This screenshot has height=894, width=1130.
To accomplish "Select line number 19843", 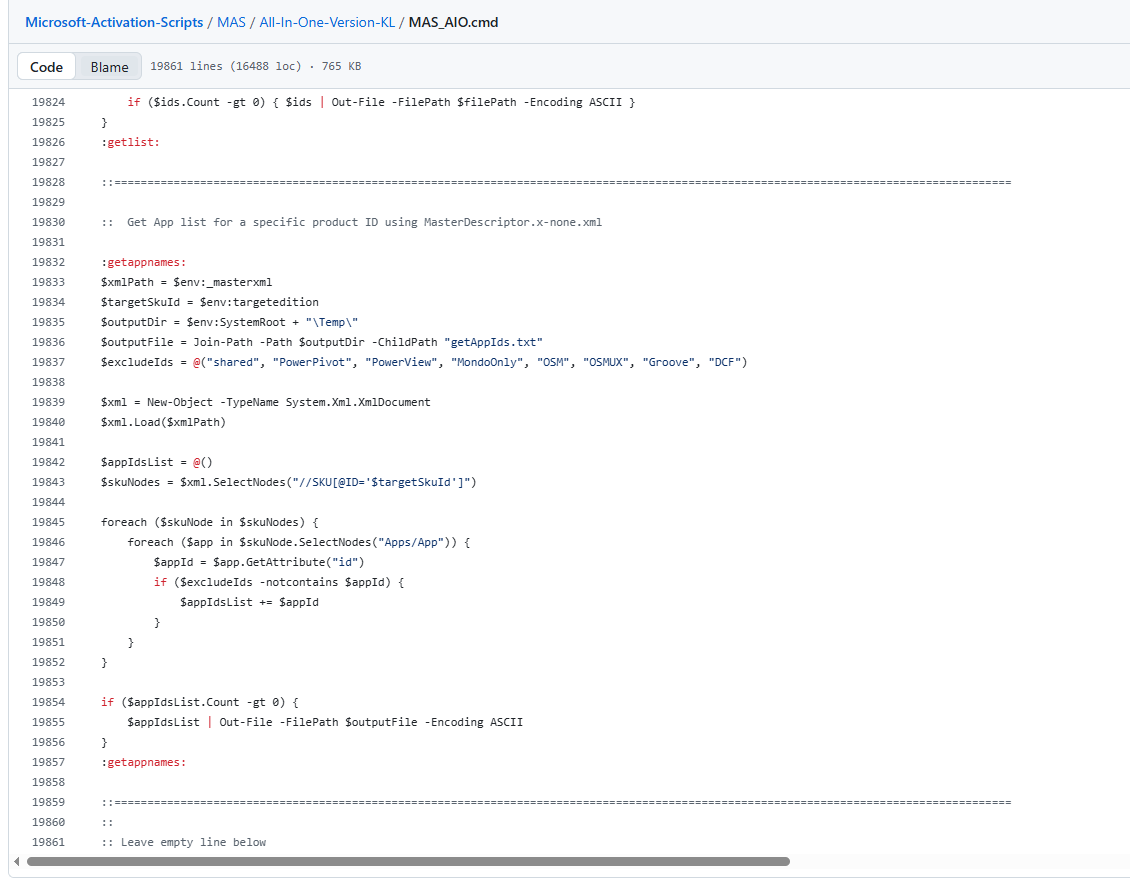I will click(48, 482).
